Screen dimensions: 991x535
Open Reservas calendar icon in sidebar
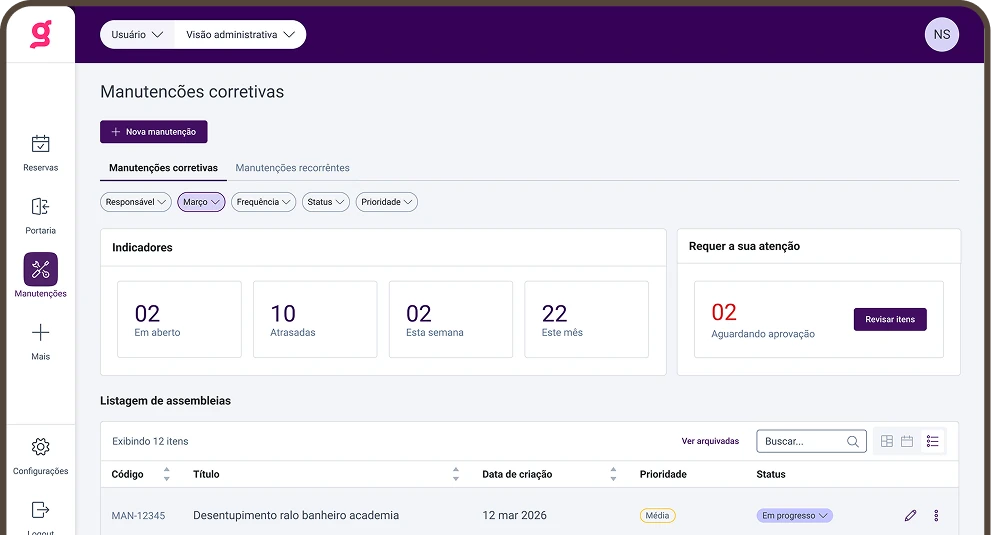pos(40,144)
